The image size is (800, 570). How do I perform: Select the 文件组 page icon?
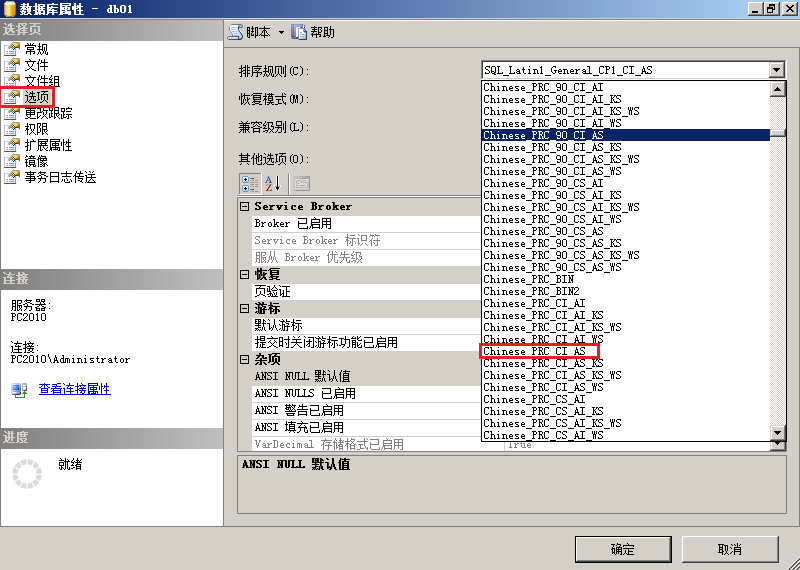[12, 81]
